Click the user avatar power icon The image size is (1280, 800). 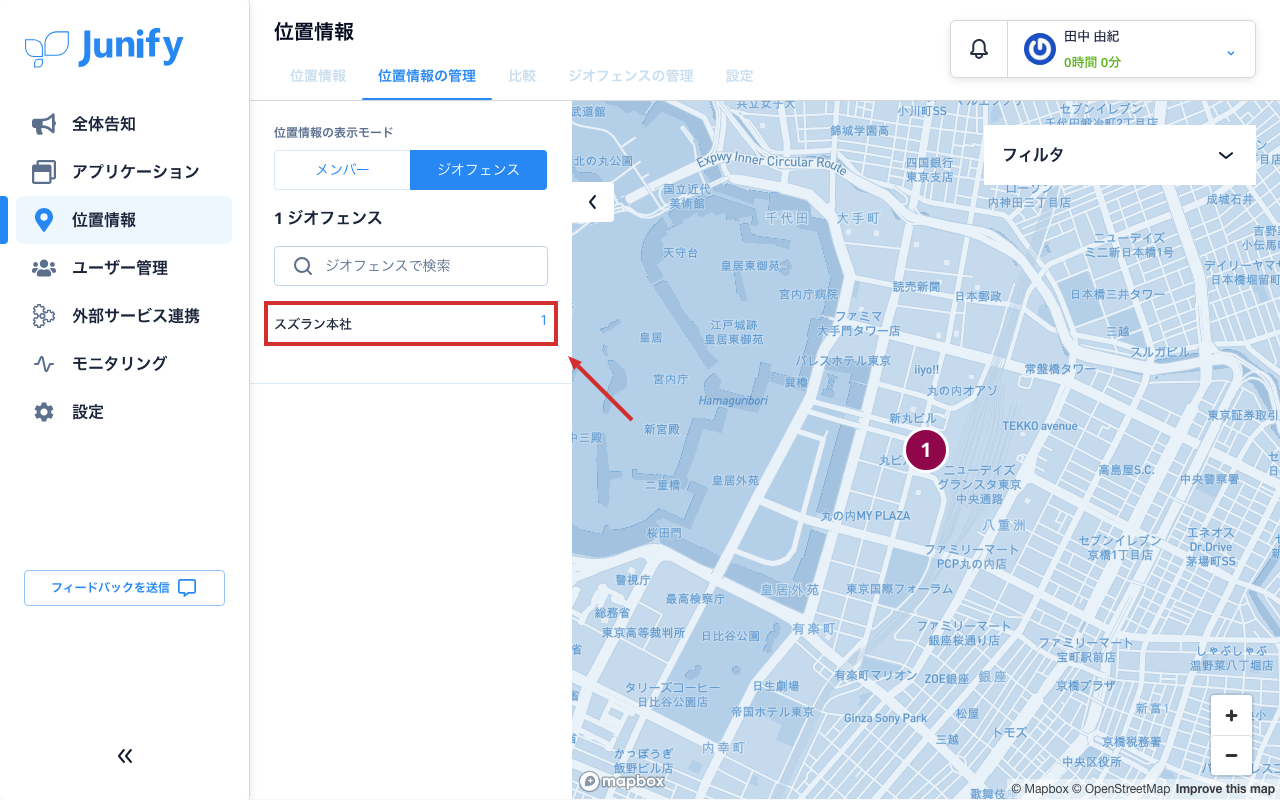tap(1039, 49)
